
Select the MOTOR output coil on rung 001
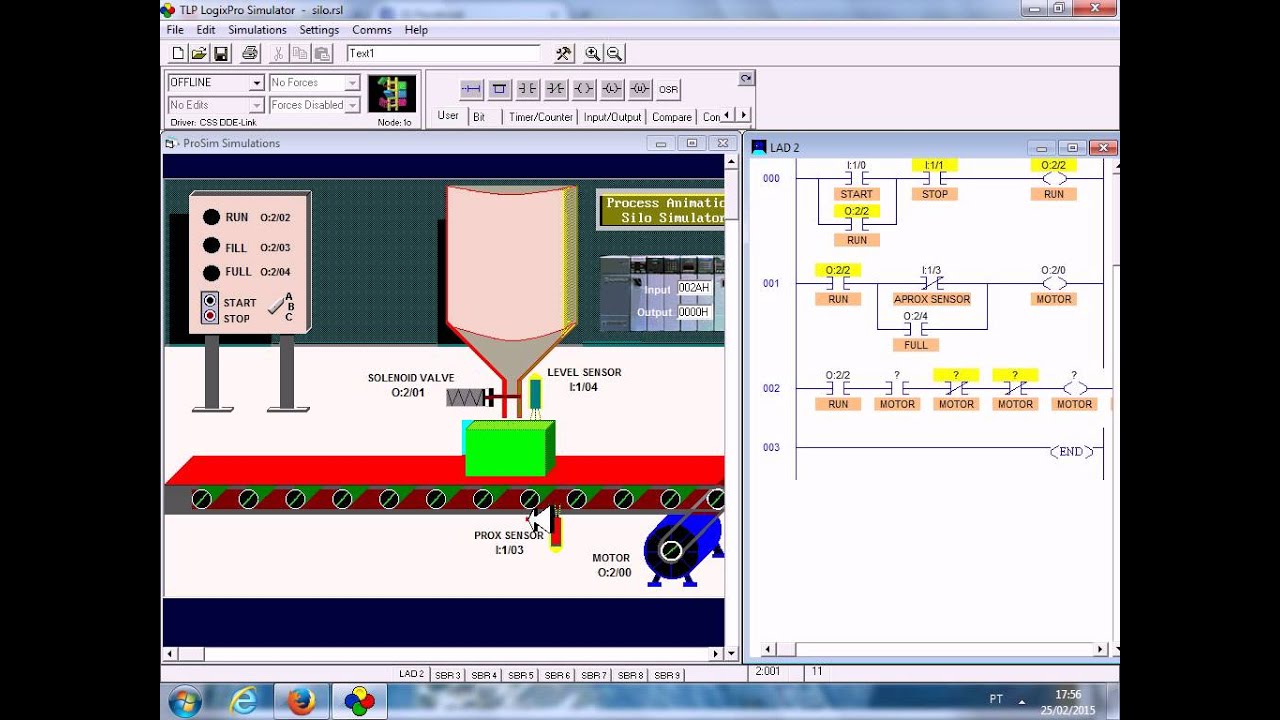(x=1054, y=284)
